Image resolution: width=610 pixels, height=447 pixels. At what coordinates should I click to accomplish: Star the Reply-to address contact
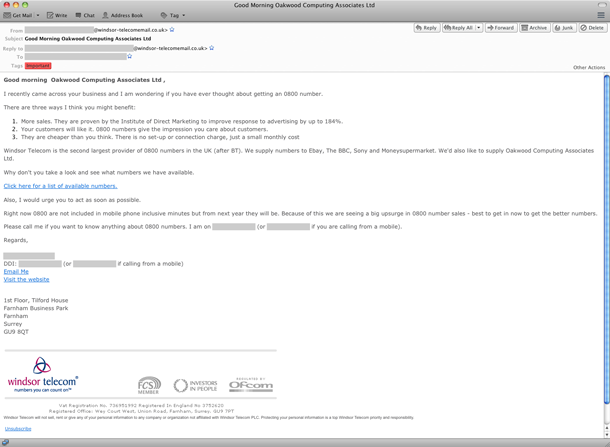[x=212, y=48]
